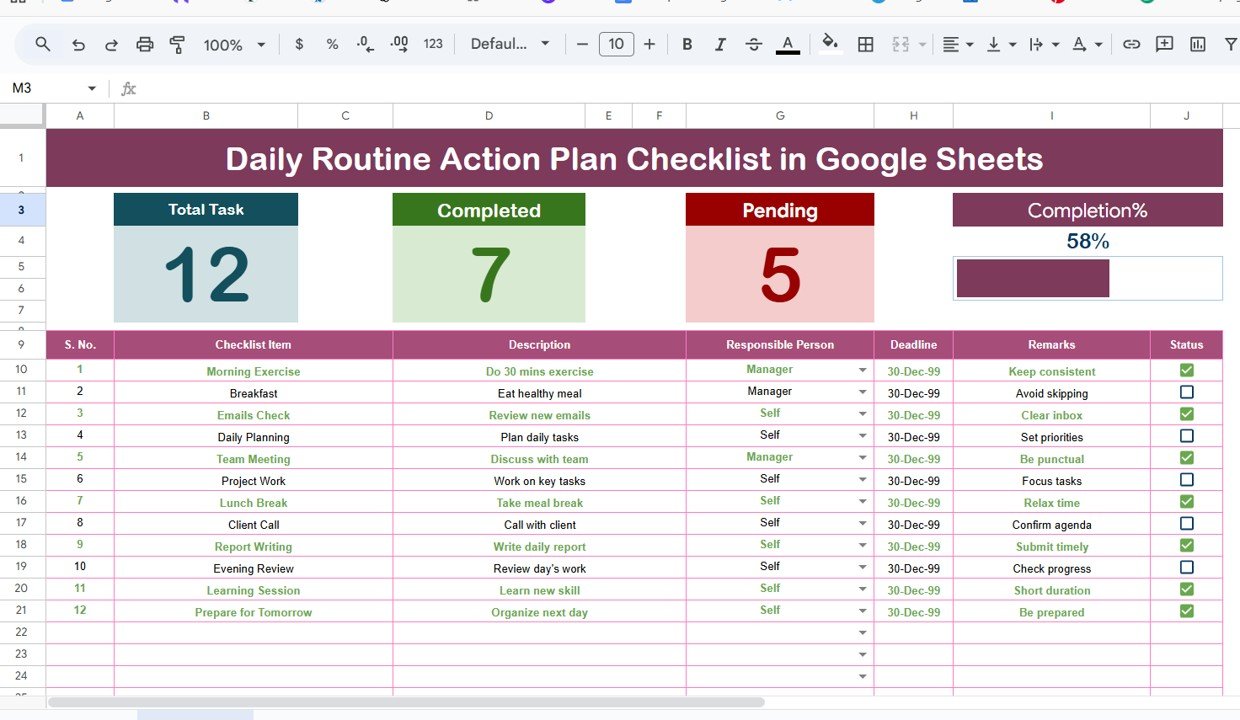This screenshot has width=1240, height=720.
Task: Click the Print icon
Action: [145, 44]
